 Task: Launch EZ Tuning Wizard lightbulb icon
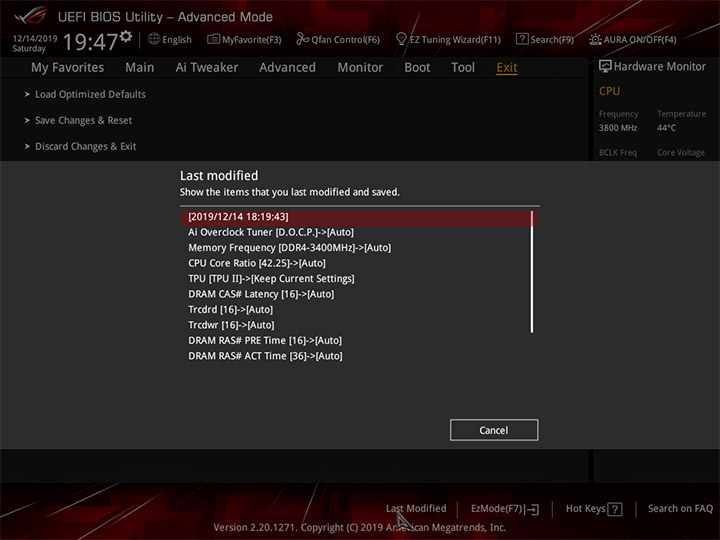point(401,39)
